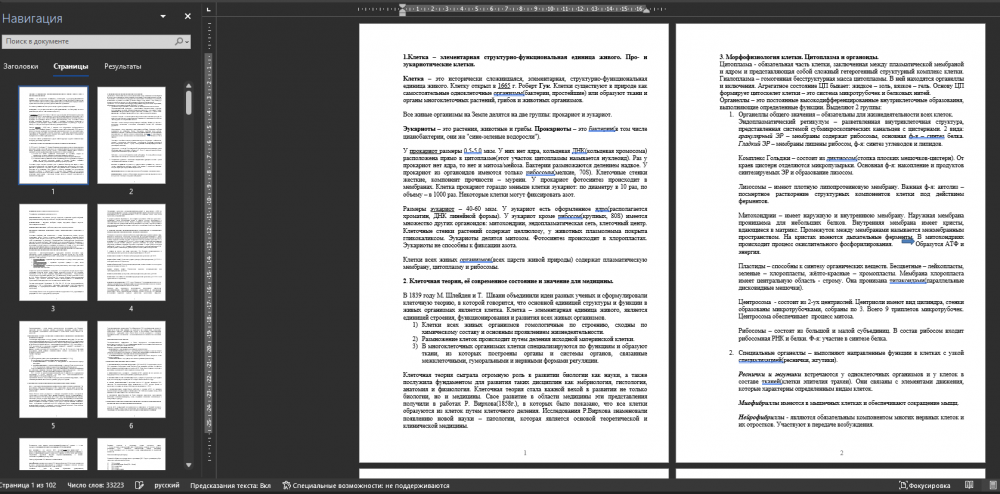Screen dimensions: 1000x494
Task: Select the Страницы tab
Action: [71, 66]
